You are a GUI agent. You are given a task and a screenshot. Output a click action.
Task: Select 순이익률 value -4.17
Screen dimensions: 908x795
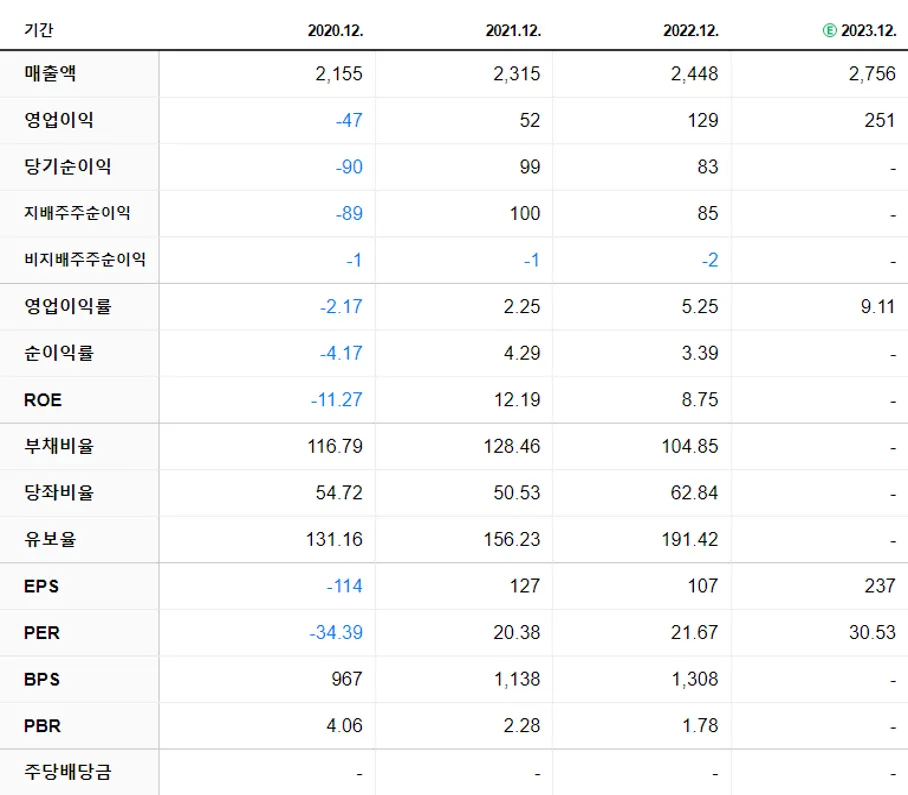[341, 353]
